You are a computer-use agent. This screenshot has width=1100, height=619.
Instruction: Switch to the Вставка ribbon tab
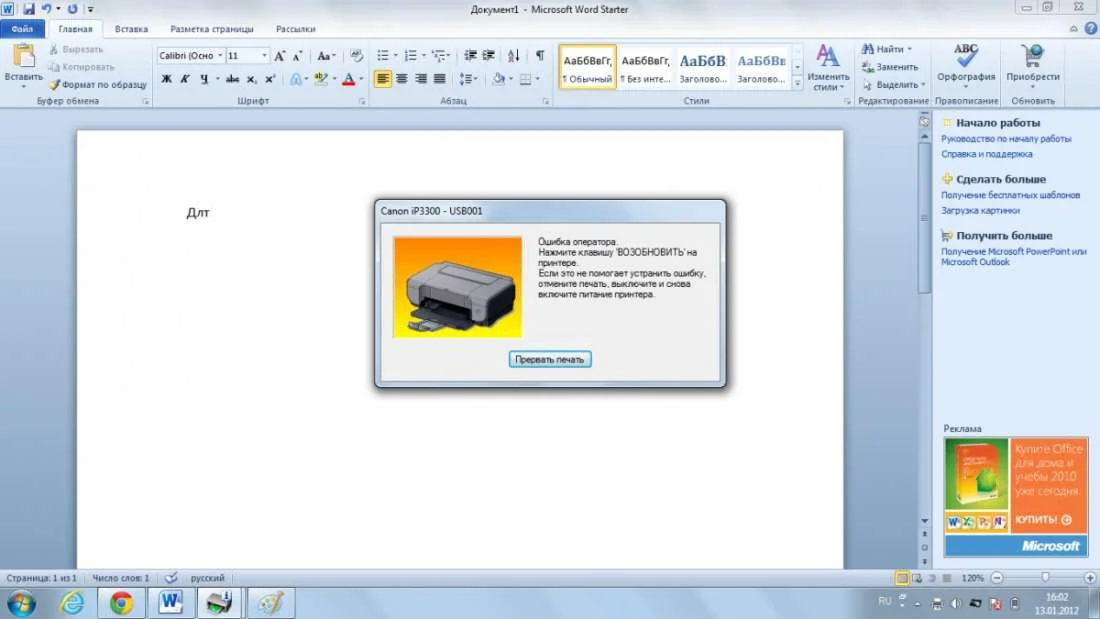point(131,29)
